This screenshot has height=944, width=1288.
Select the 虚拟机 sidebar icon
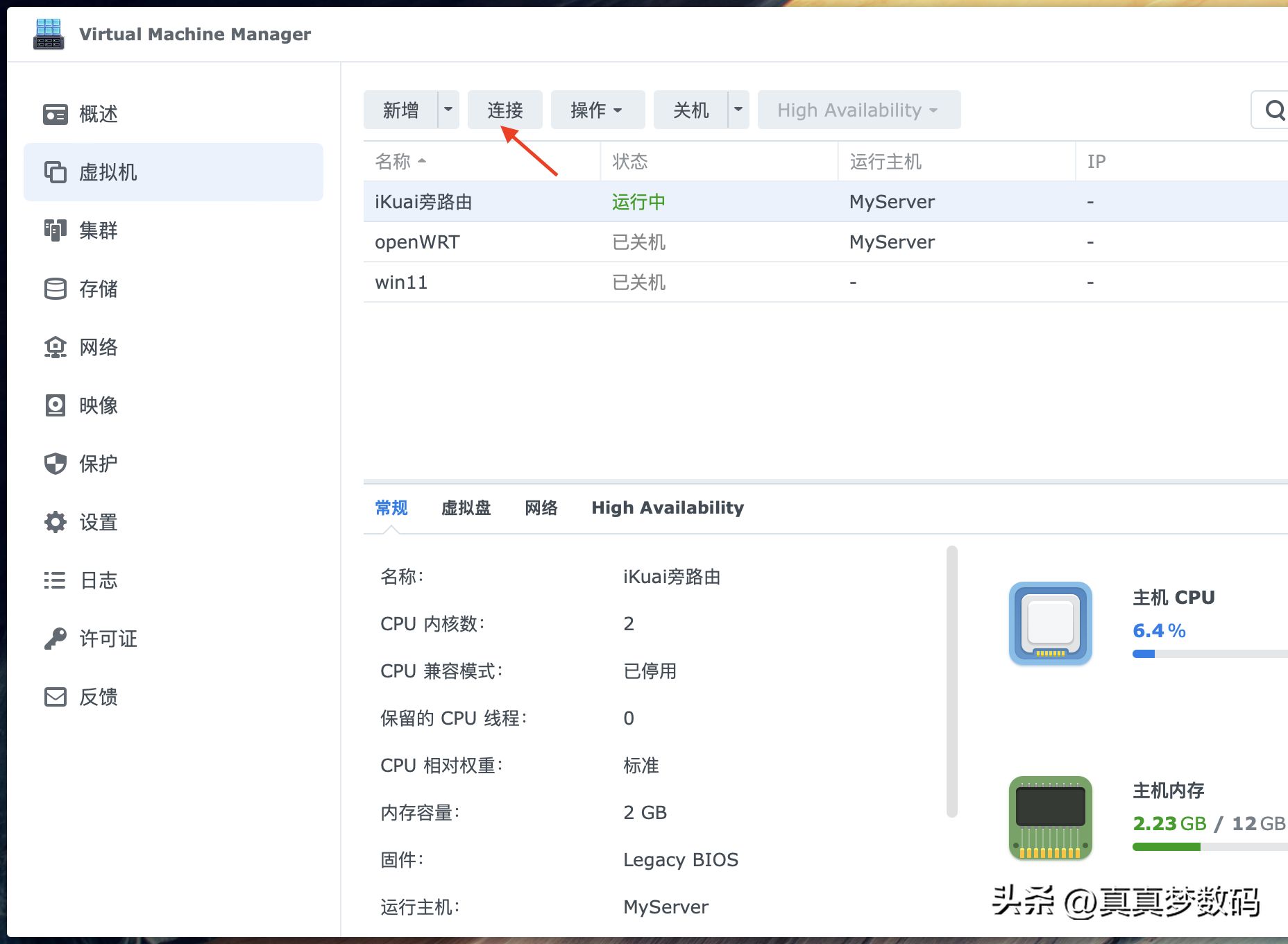(x=56, y=172)
